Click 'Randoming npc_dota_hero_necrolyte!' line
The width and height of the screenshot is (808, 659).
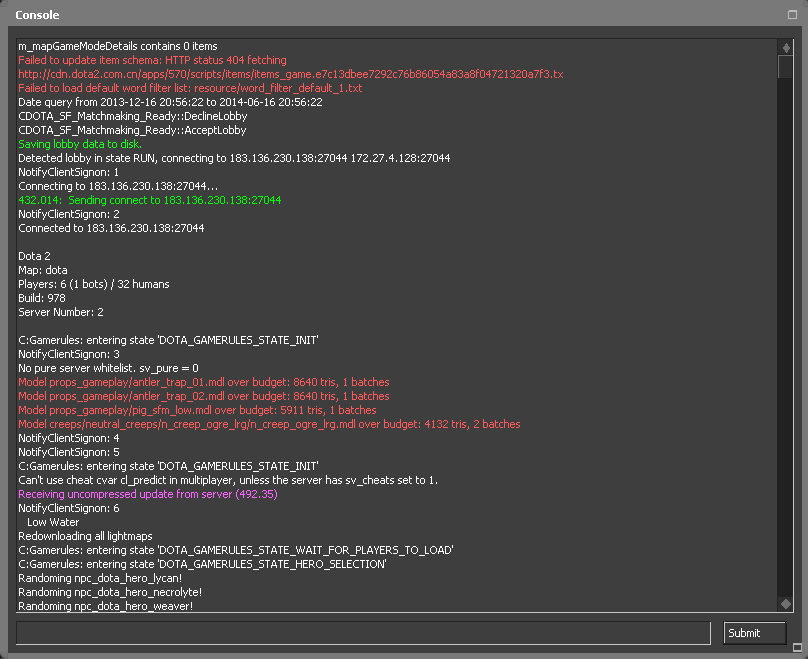pos(110,592)
